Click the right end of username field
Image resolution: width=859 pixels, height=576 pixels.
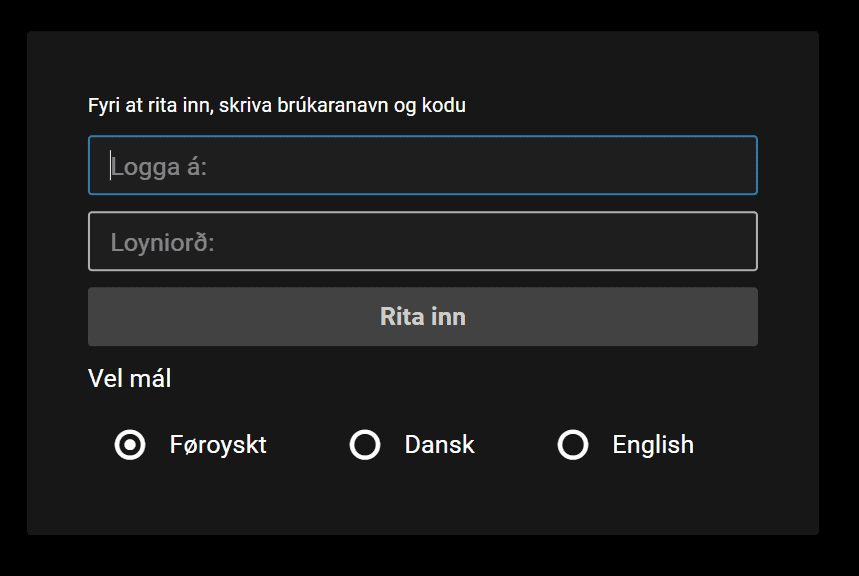pos(734,165)
